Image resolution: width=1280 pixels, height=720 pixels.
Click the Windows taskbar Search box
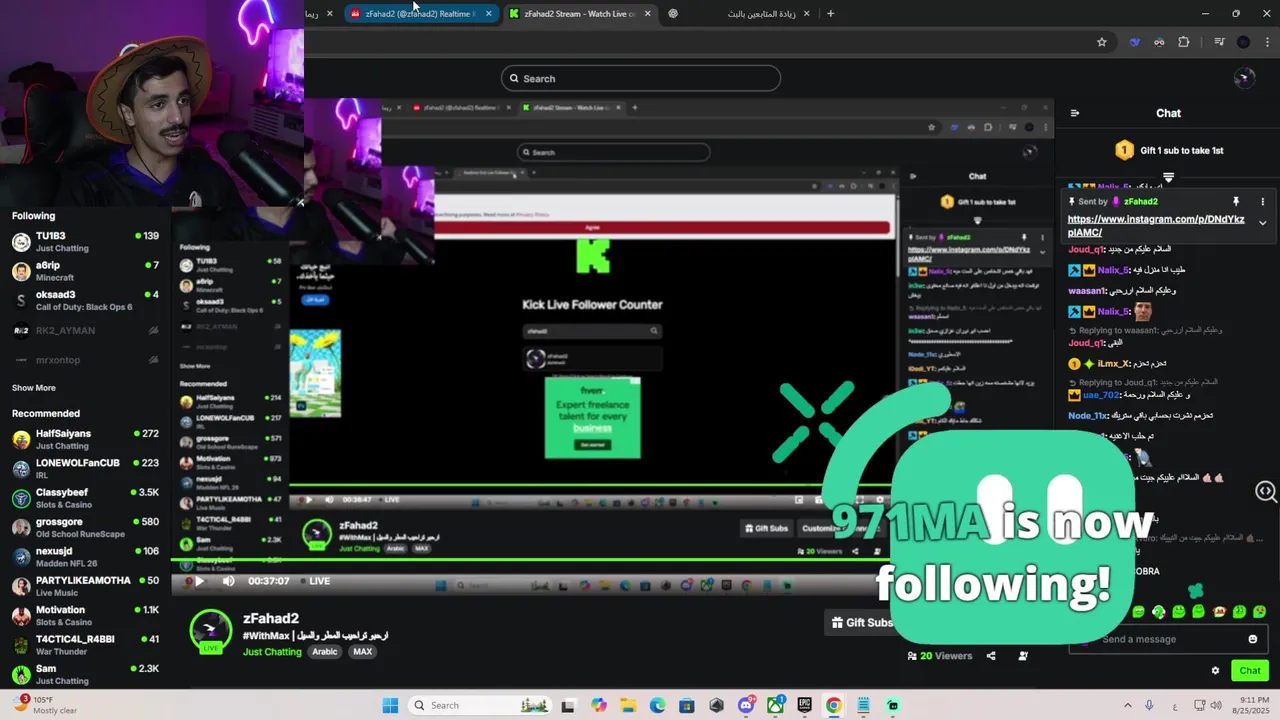pos(481,705)
